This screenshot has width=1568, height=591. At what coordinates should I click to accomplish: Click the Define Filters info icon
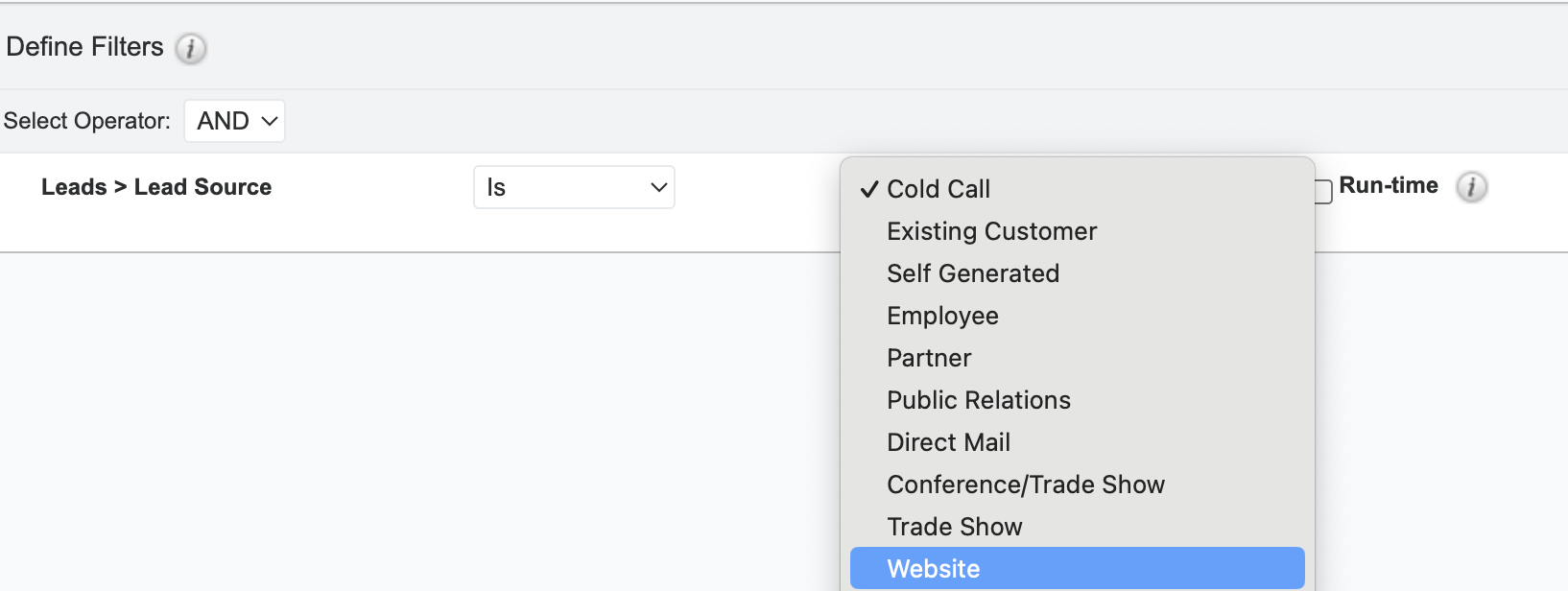tap(191, 48)
